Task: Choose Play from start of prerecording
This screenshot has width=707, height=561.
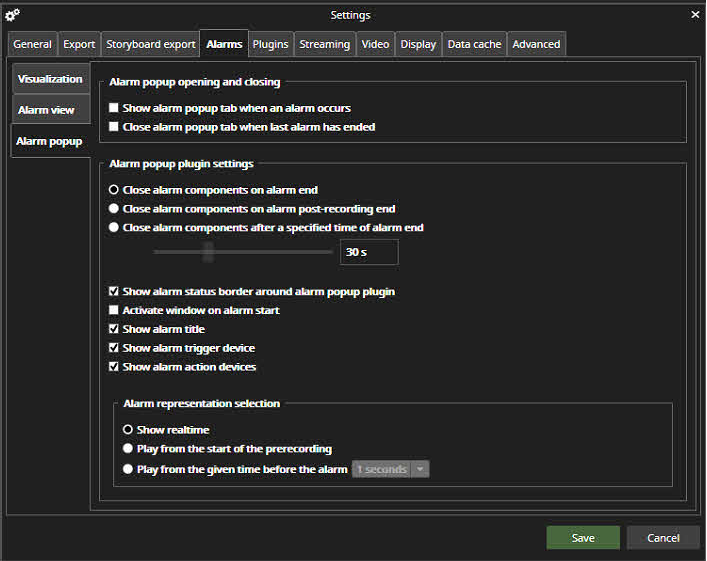Action: (128, 449)
